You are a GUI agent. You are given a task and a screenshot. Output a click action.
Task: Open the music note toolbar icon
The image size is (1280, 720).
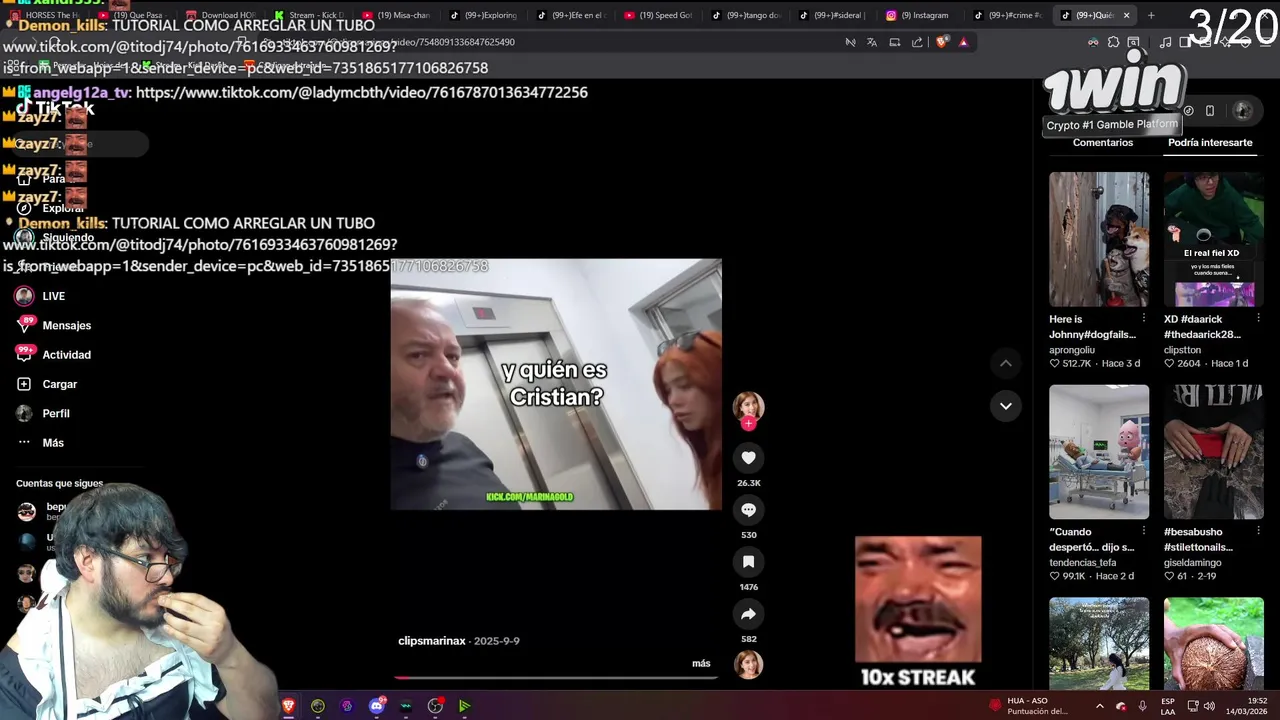(x=1165, y=42)
